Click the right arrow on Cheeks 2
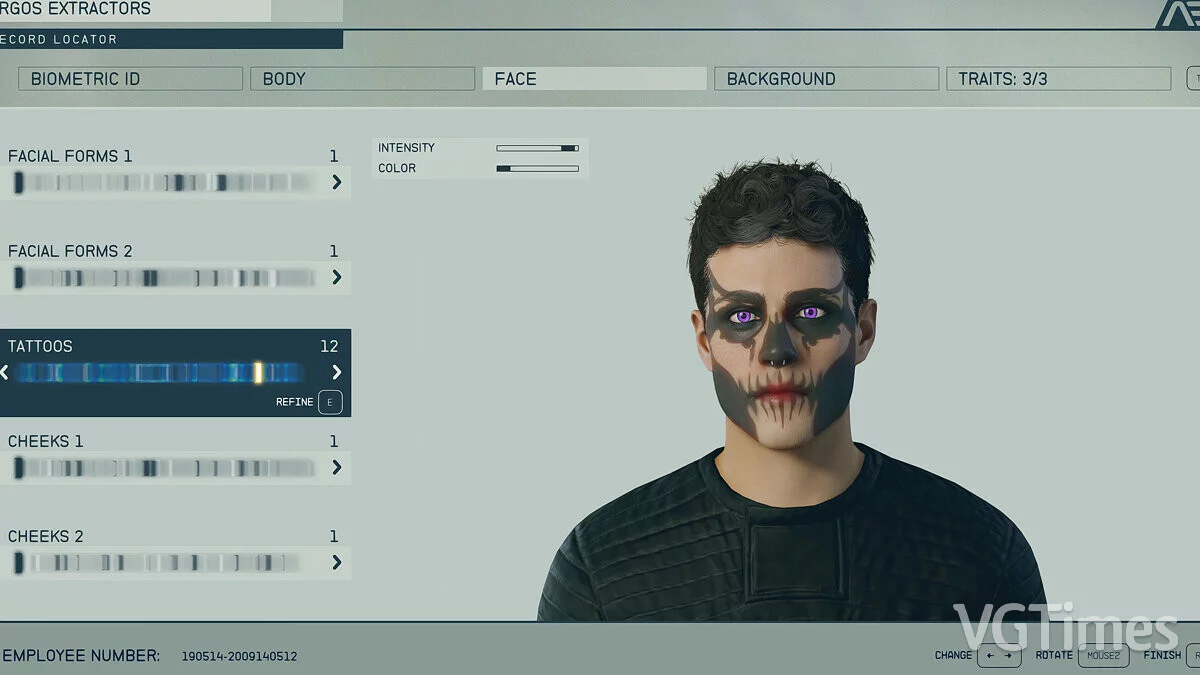Screen dimensions: 1200x675 [x=336, y=562]
